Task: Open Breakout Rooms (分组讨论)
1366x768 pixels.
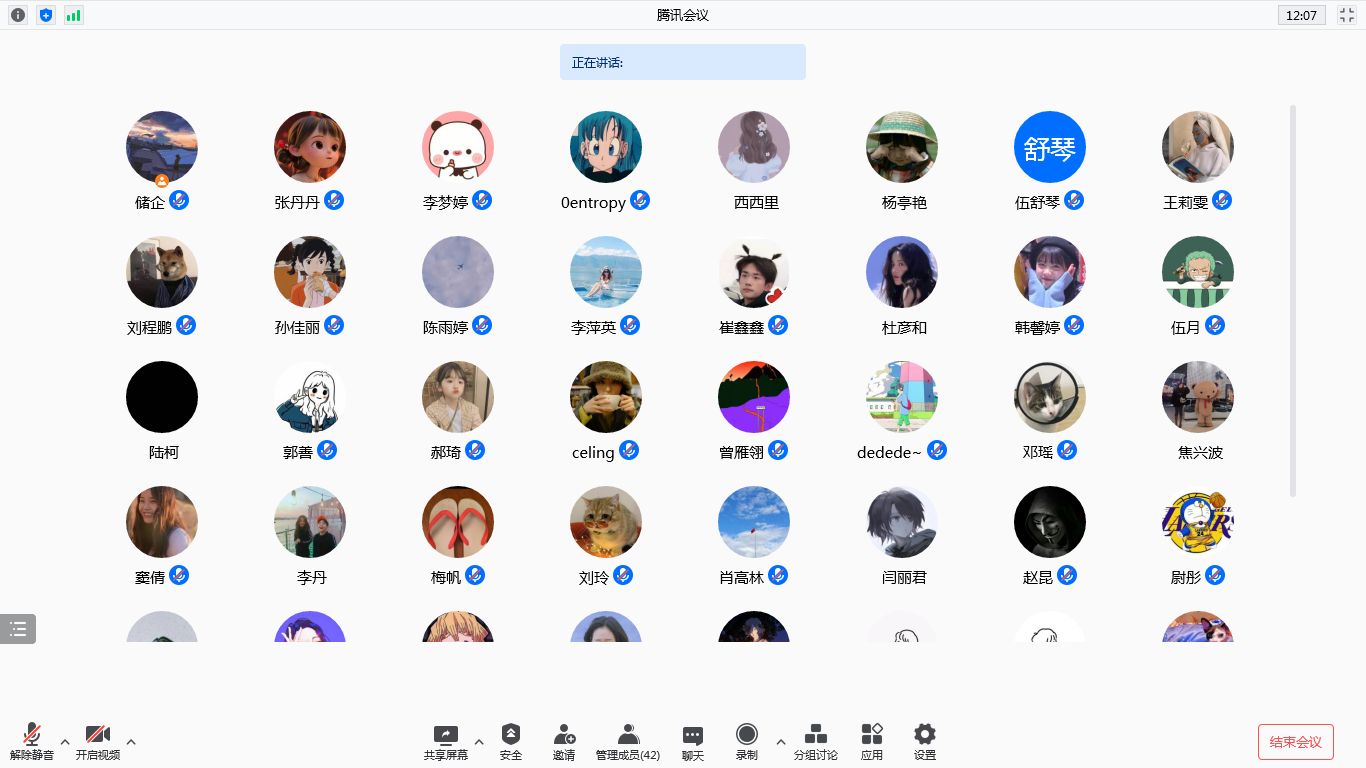Action: [816, 741]
